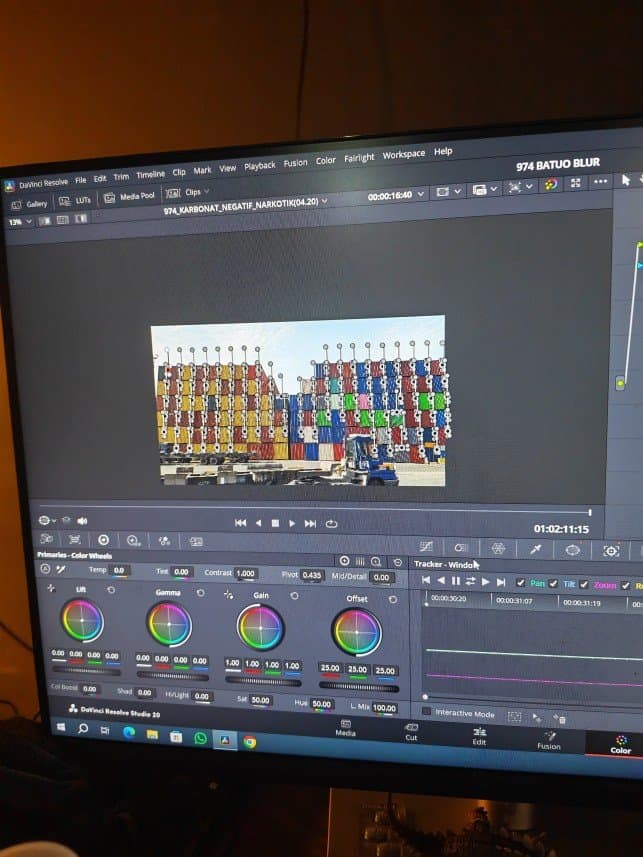643x857 pixels.
Task: Open the Gallery panel
Action: (x=30, y=204)
